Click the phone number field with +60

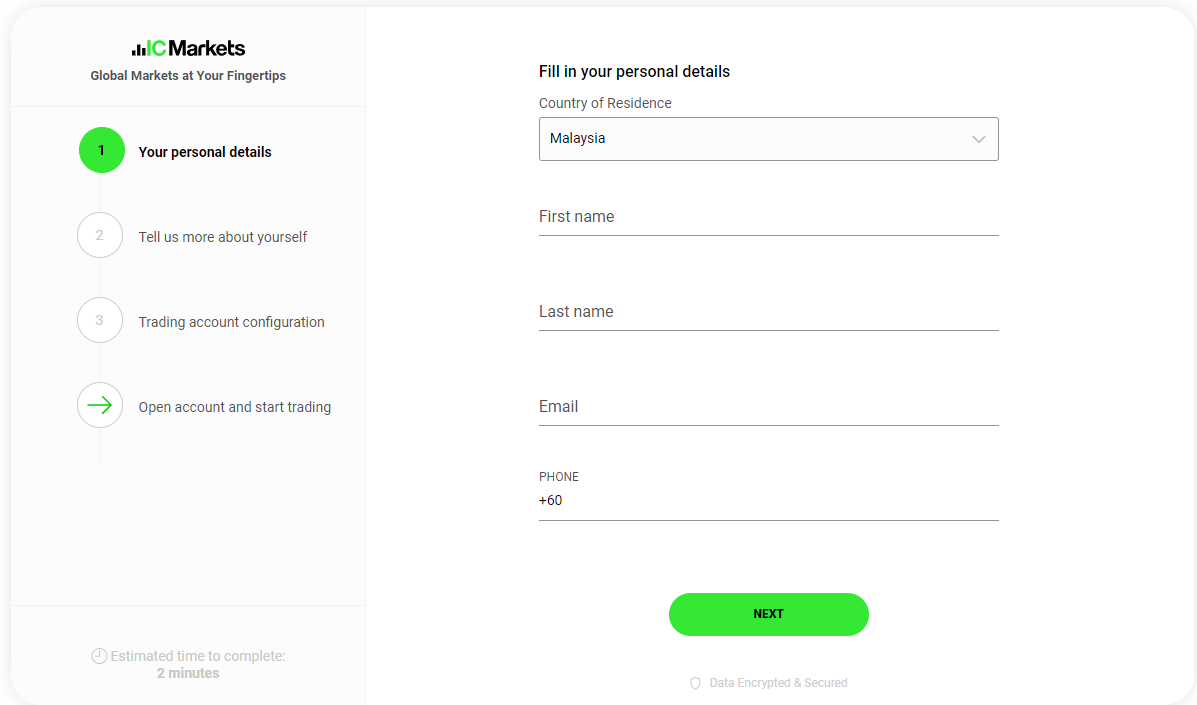769,501
